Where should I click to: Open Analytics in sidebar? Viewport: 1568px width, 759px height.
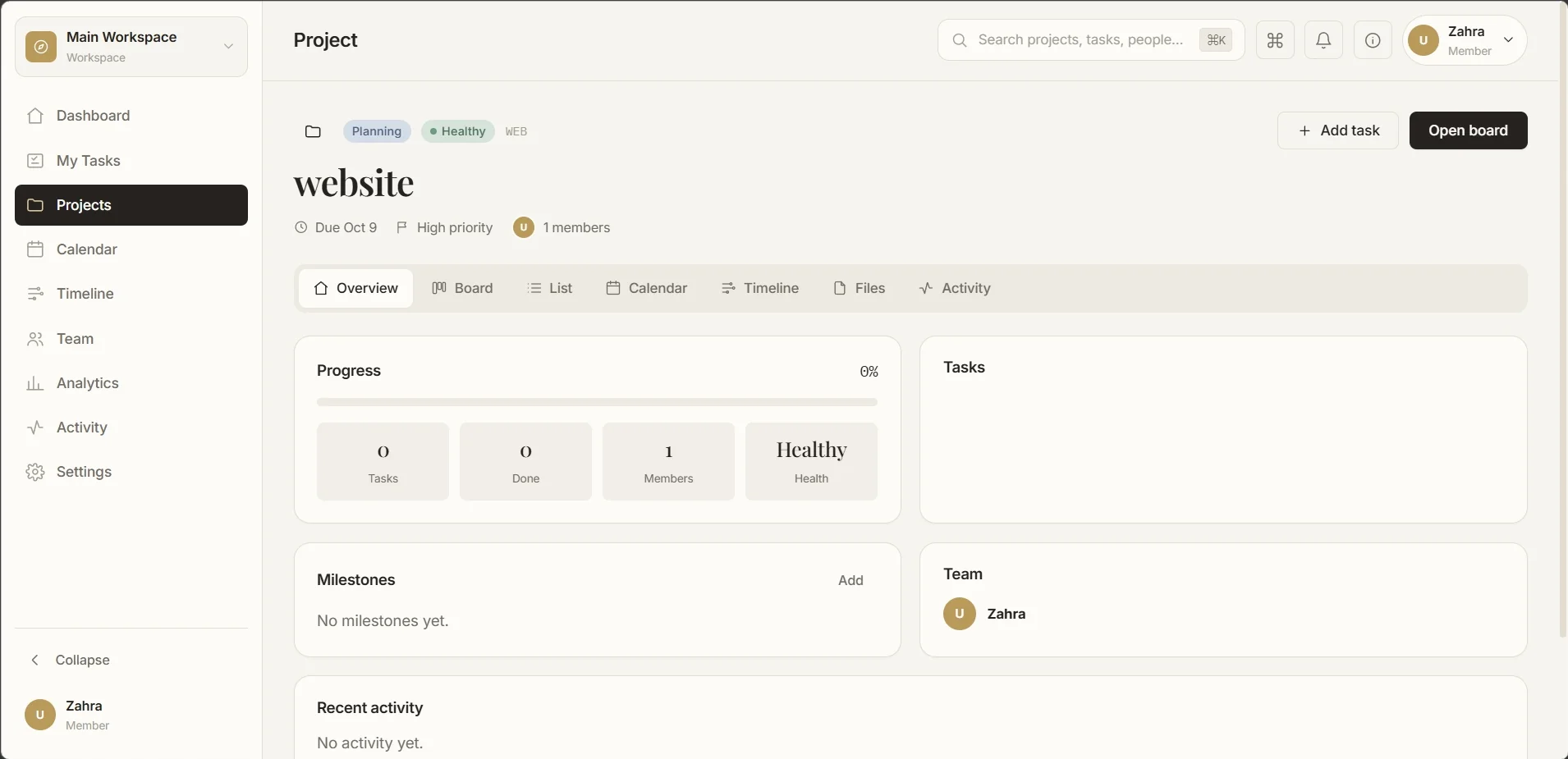pos(131,383)
